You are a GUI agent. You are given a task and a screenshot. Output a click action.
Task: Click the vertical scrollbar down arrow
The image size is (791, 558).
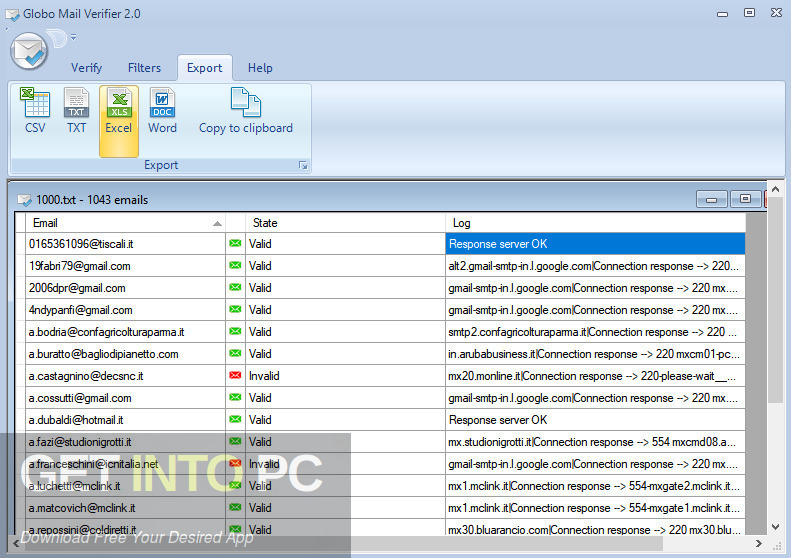pos(775,527)
